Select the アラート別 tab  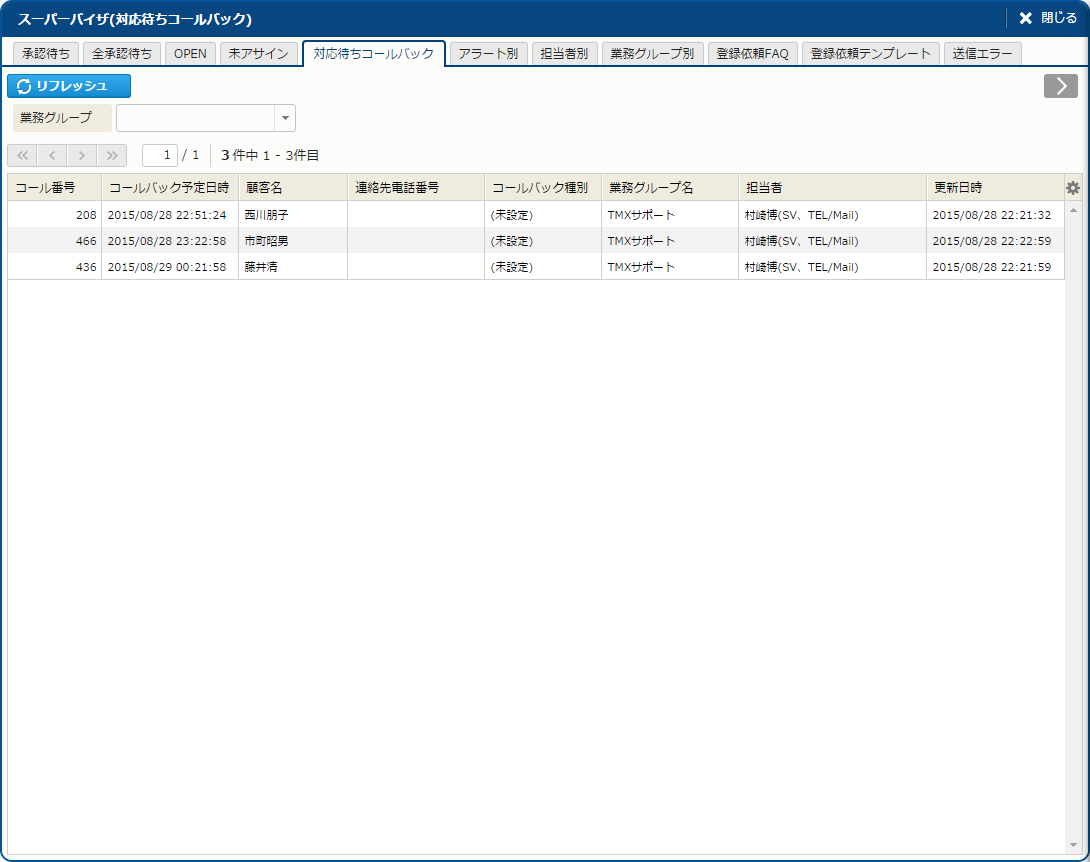point(488,54)
